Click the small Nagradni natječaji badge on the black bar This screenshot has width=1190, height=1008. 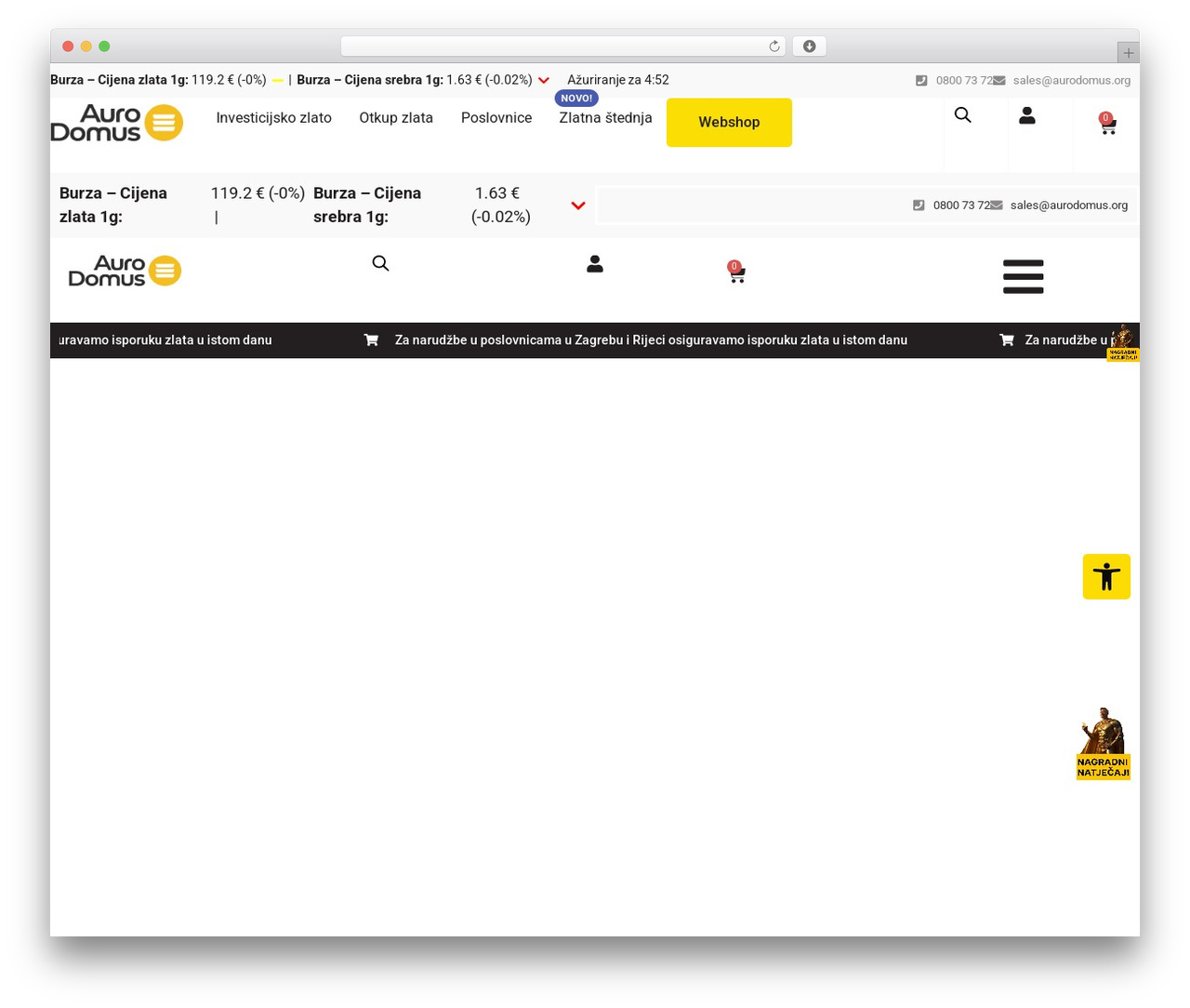1123,342
